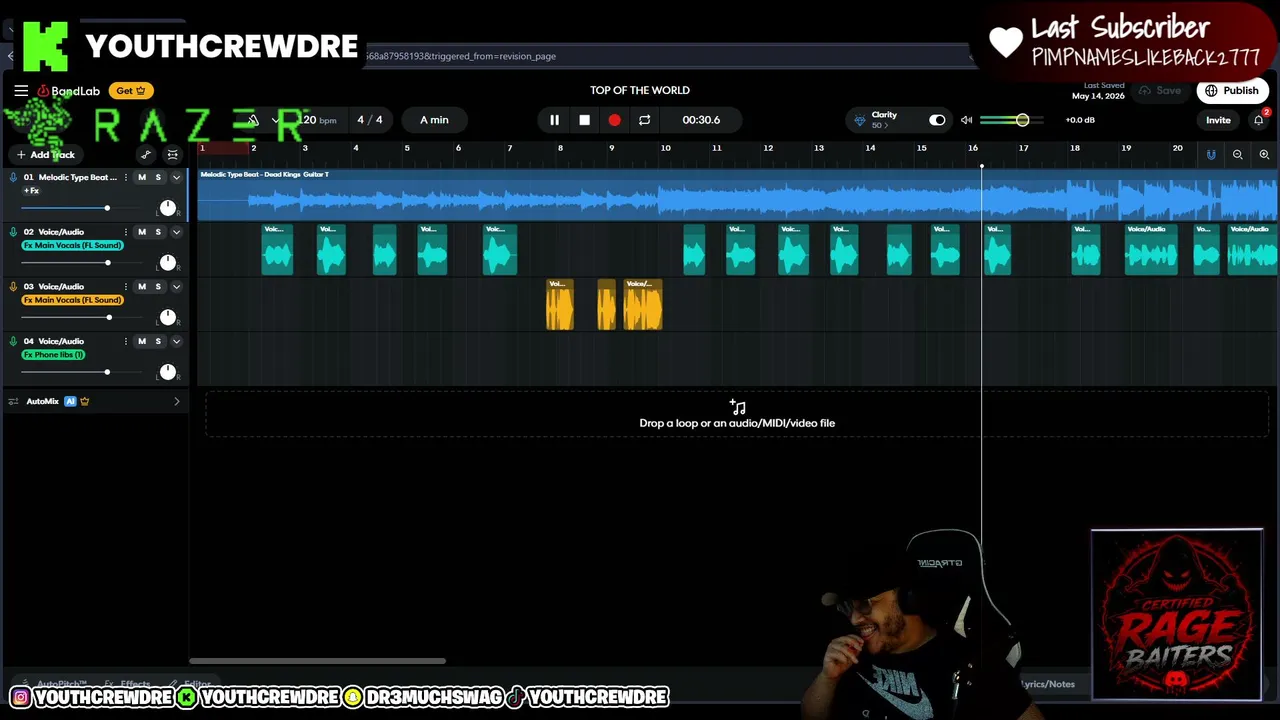The image size is (1280, 720).
Task: Open the metronome options dropdown arrow
Action: click(x=276, y=120)
